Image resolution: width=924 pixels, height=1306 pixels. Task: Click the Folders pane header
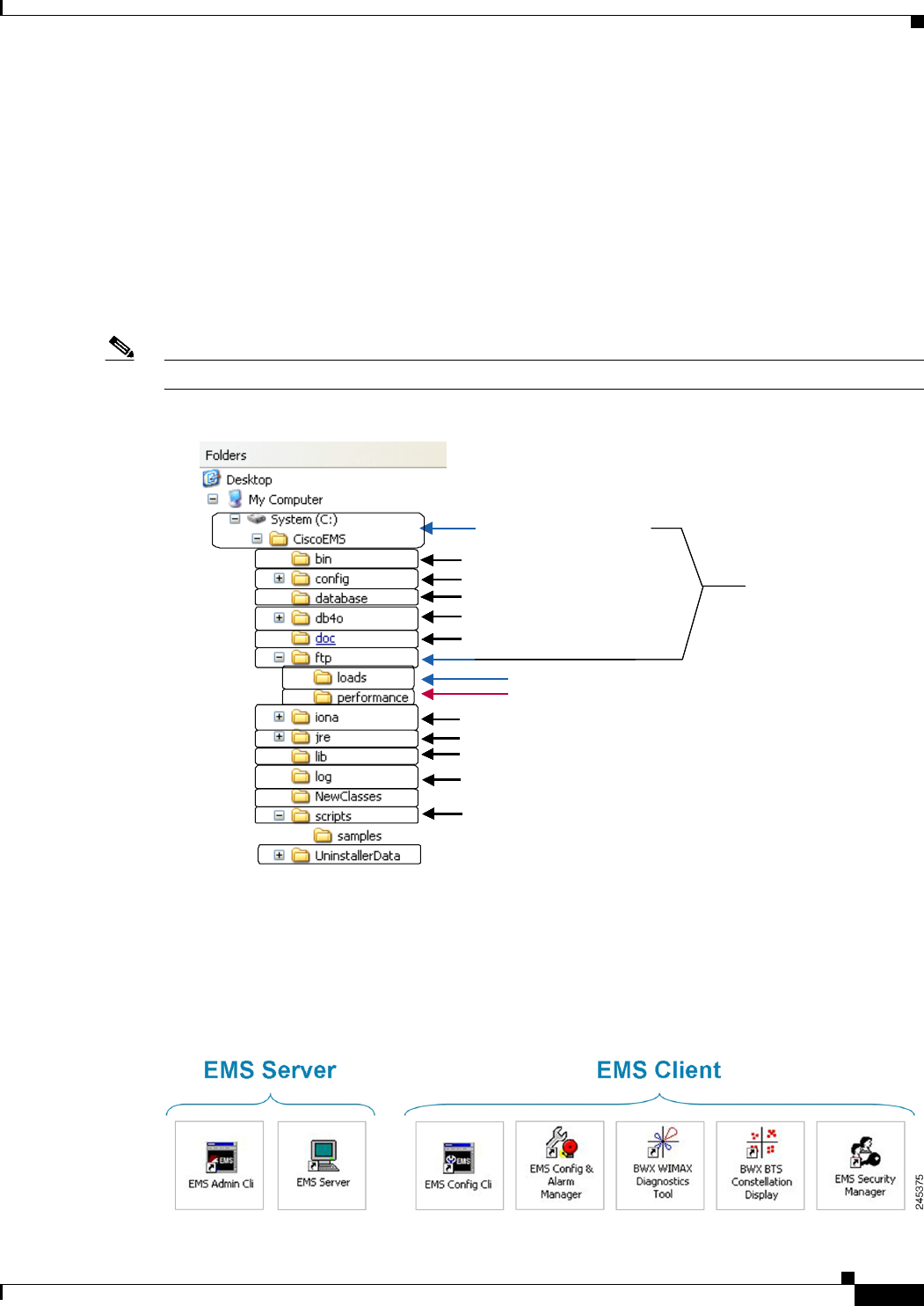pyautogui.click(x=323, y=455)
